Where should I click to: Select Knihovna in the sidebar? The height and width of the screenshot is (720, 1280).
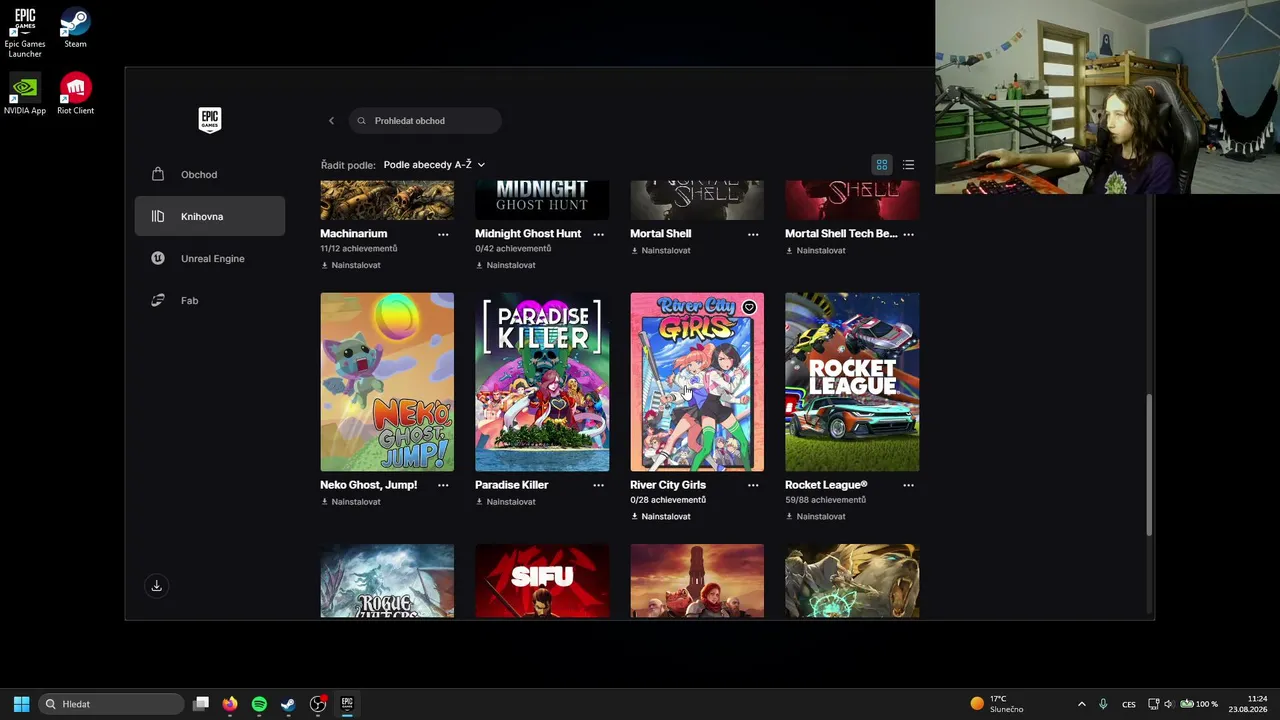(x=210, y=217)
